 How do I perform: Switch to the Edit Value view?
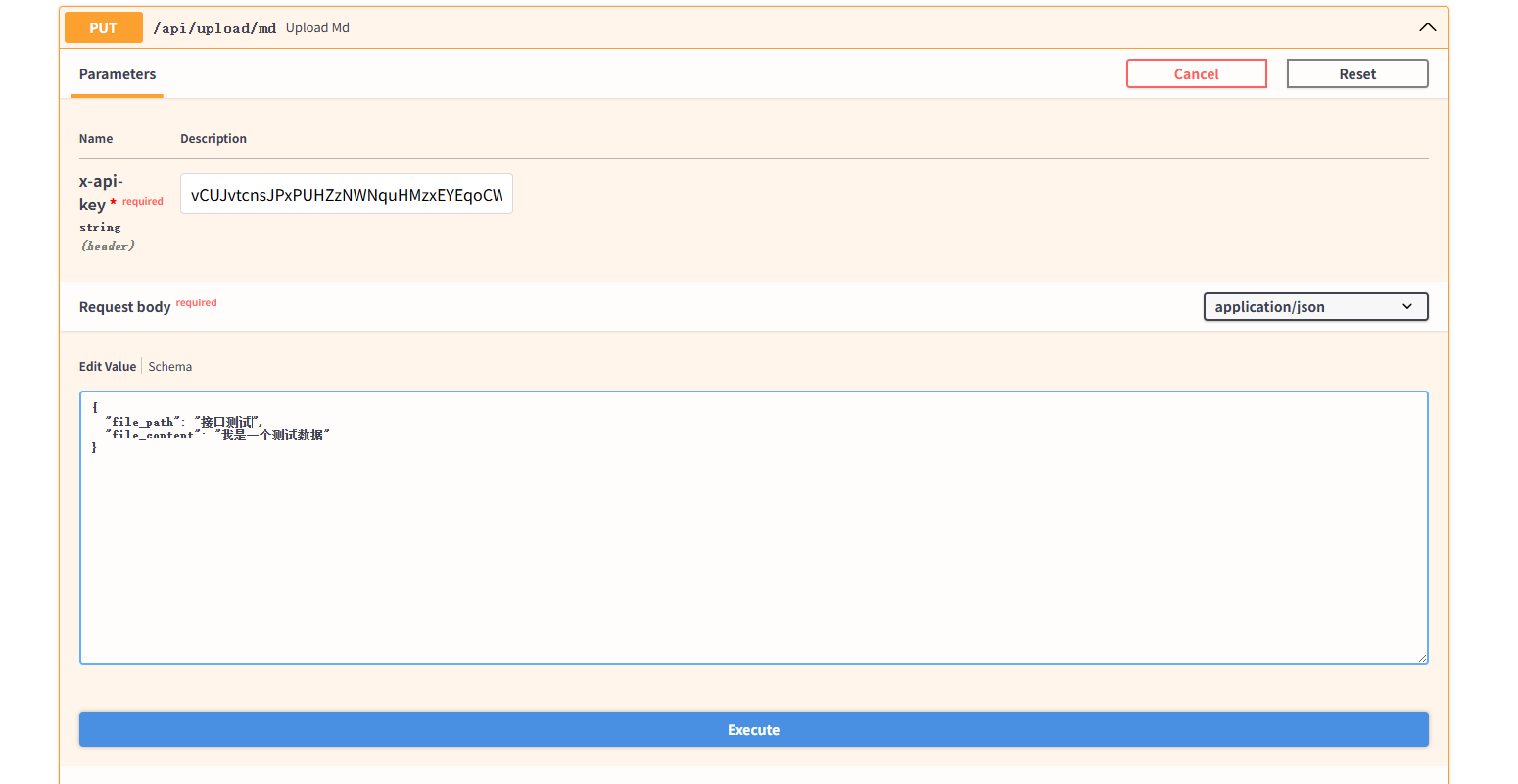[108, 366]
